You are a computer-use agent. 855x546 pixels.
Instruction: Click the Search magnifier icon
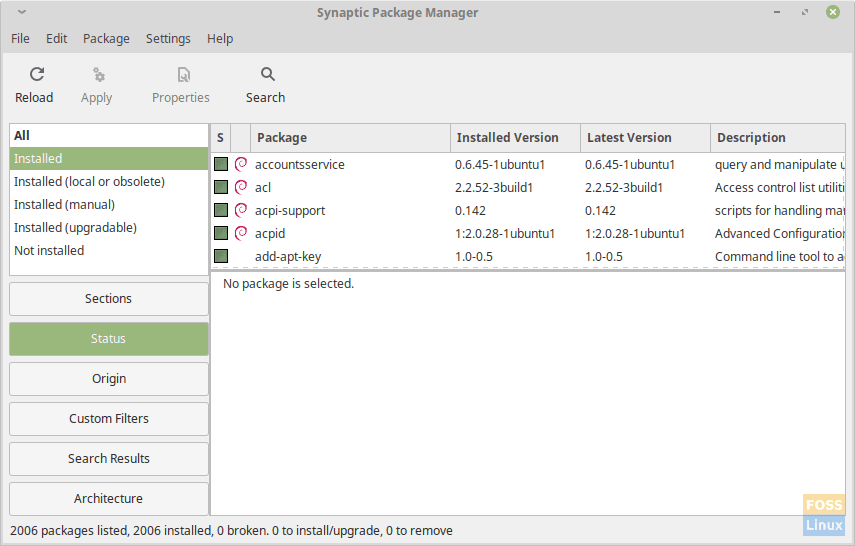pos(267,74)
